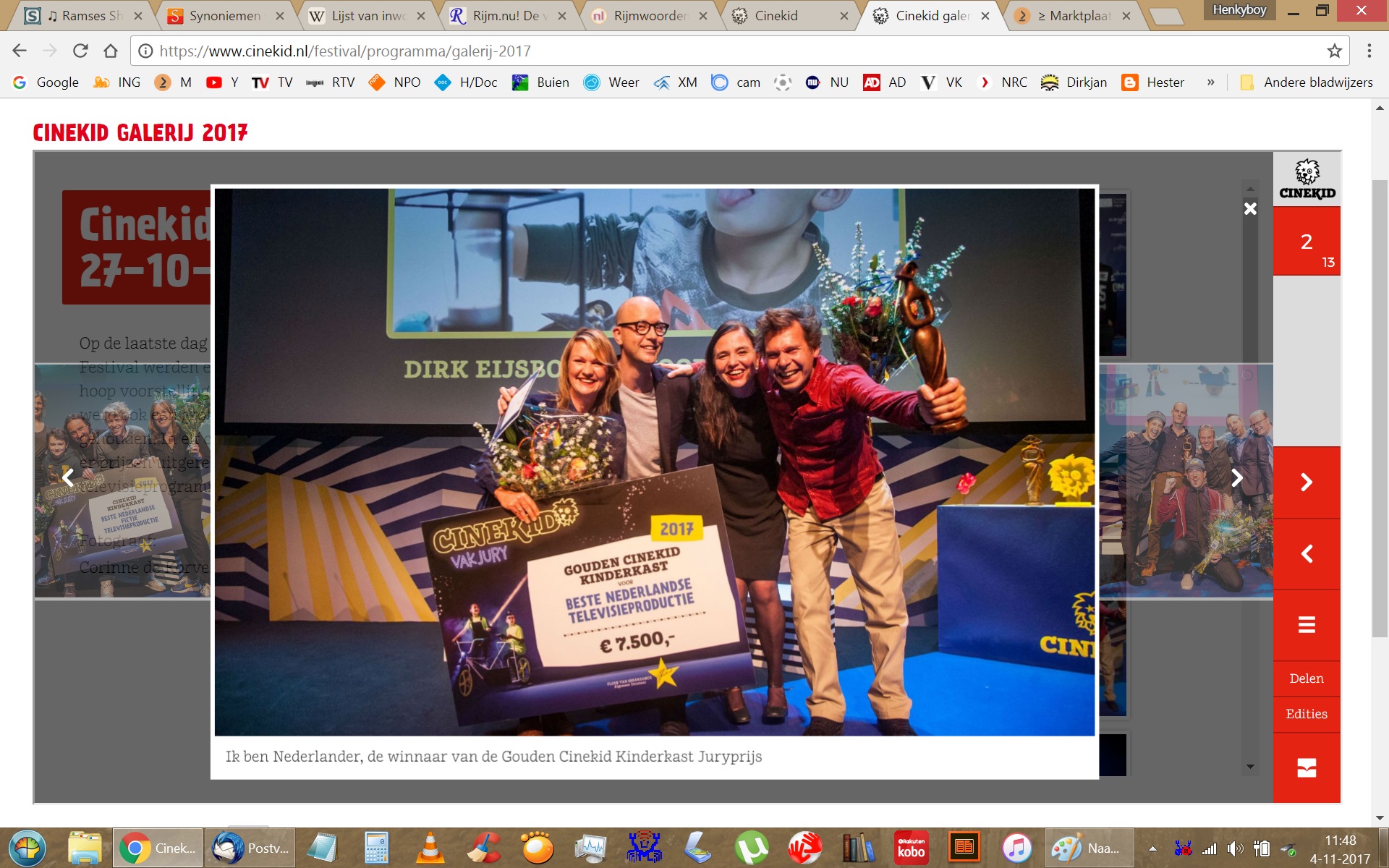Click the Chrome forward arrow
This screenshot has width=1389, height=868.
49,51
